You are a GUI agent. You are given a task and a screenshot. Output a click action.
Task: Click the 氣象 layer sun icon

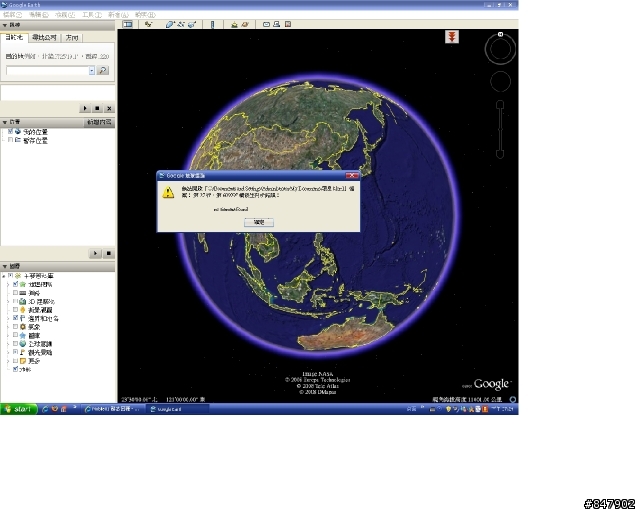click(23, 327)
